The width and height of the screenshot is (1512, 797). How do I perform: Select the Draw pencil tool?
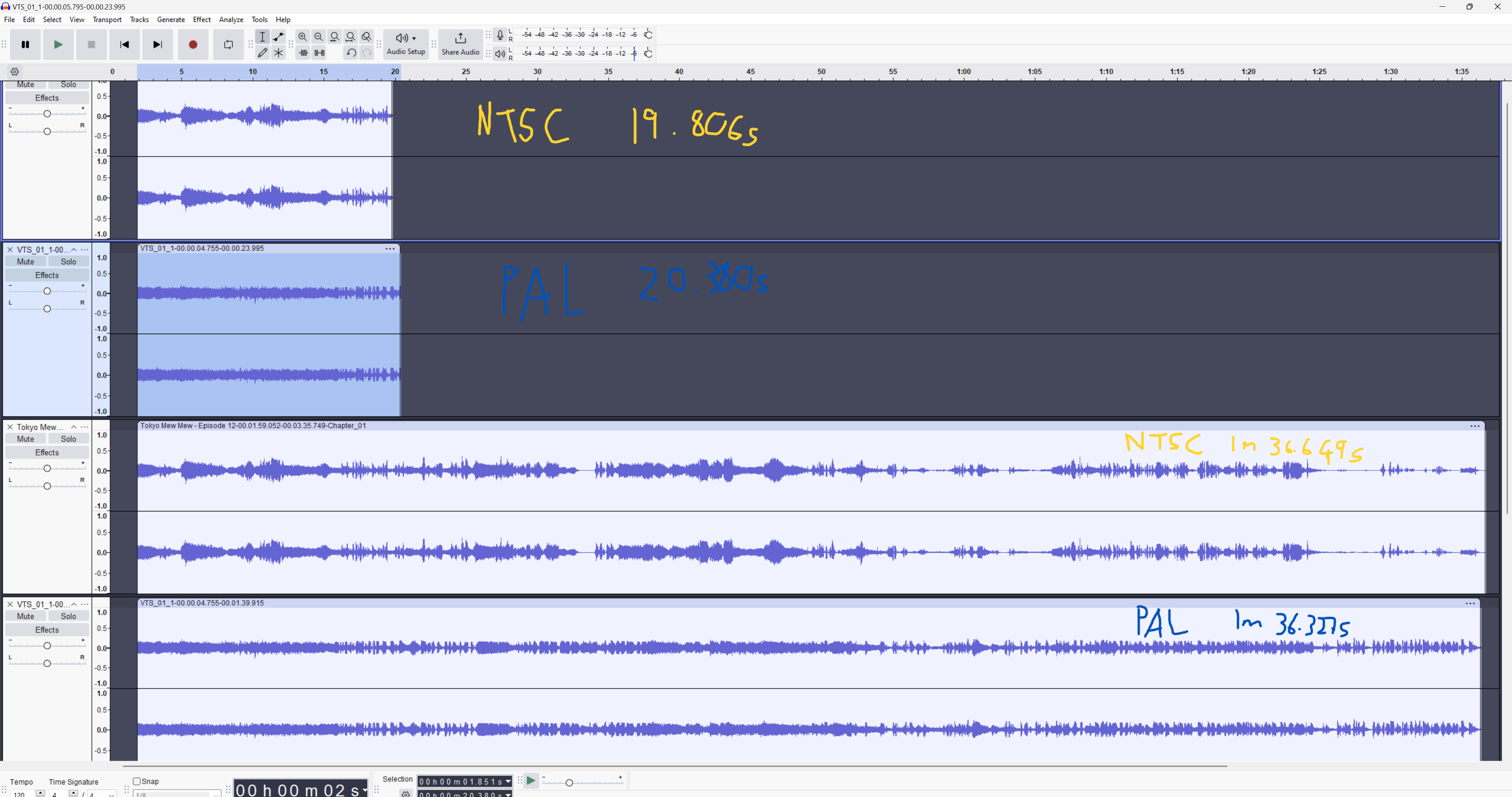tap(262, 53)
